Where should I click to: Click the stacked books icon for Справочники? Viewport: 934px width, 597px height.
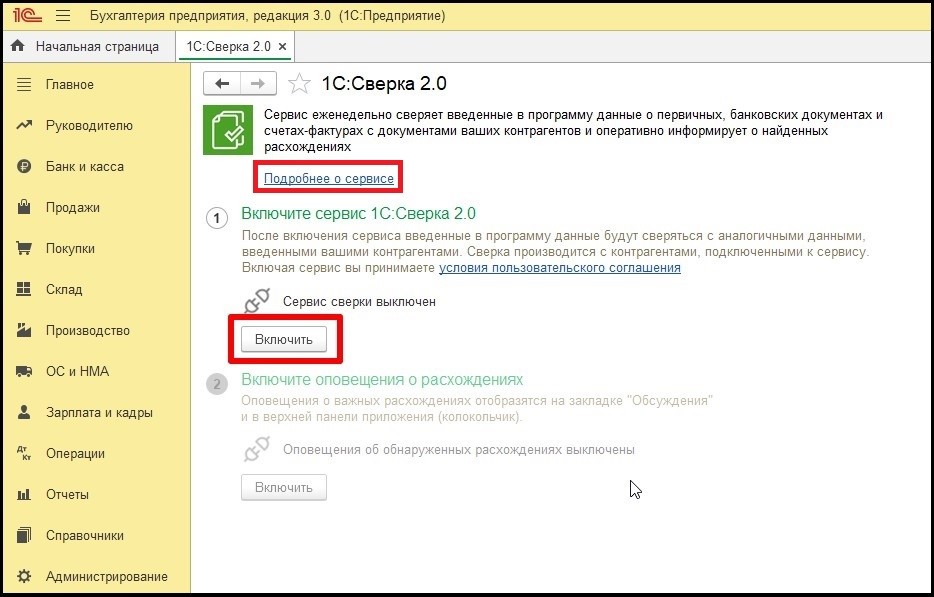coord(24,535)
